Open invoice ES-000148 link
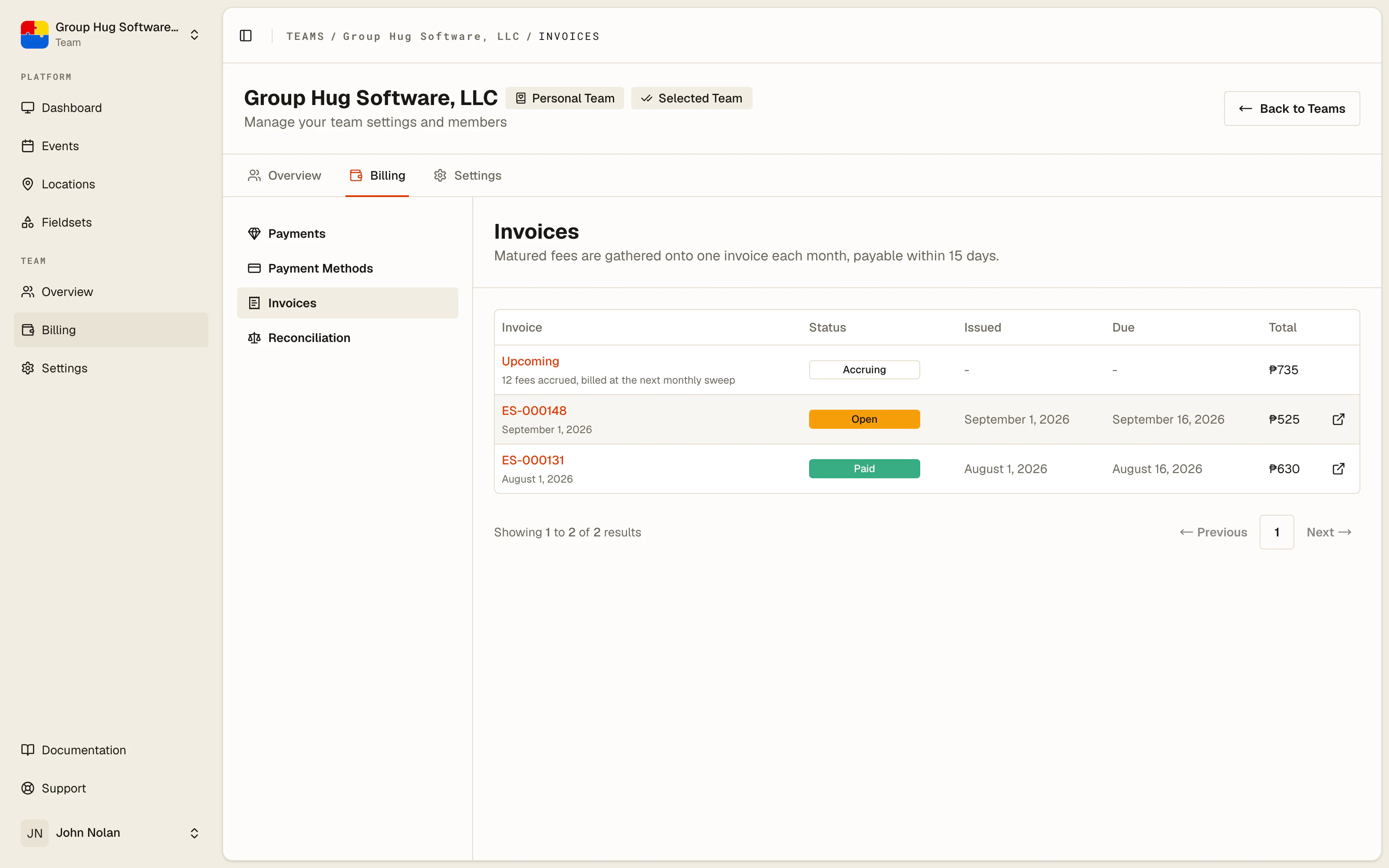The image size is (1389, 868). [534, 411]
